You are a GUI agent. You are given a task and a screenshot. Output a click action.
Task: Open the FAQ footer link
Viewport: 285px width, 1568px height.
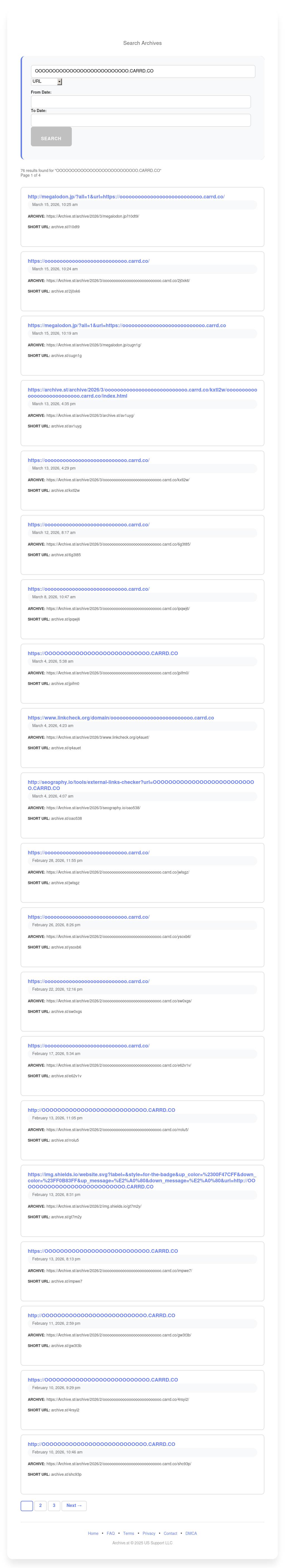110,1533
